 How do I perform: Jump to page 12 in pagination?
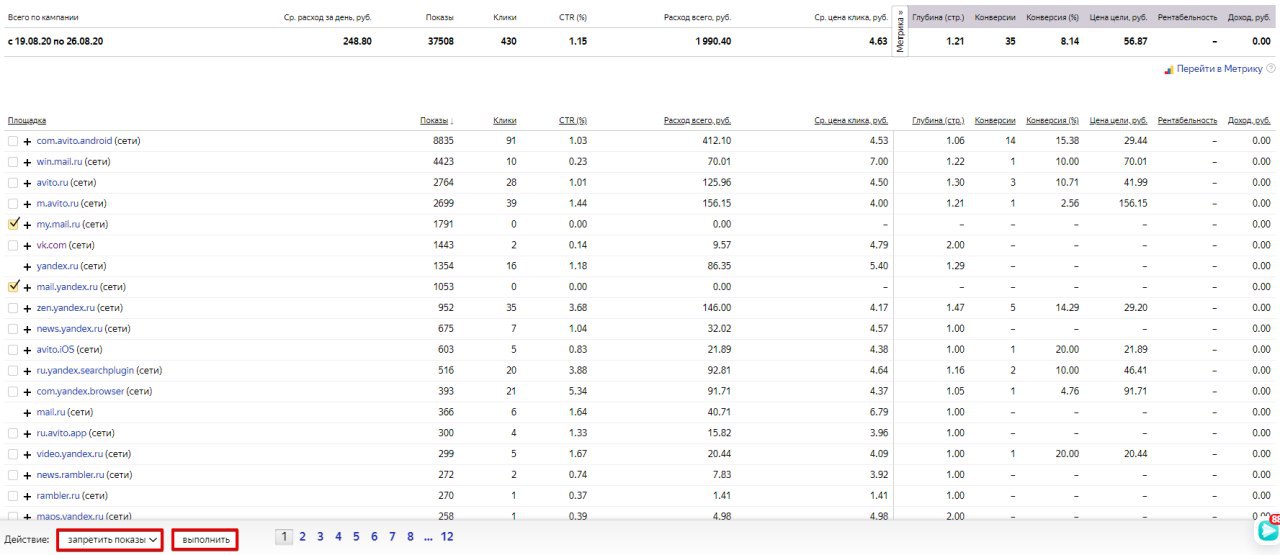click(x=447, y=537)
